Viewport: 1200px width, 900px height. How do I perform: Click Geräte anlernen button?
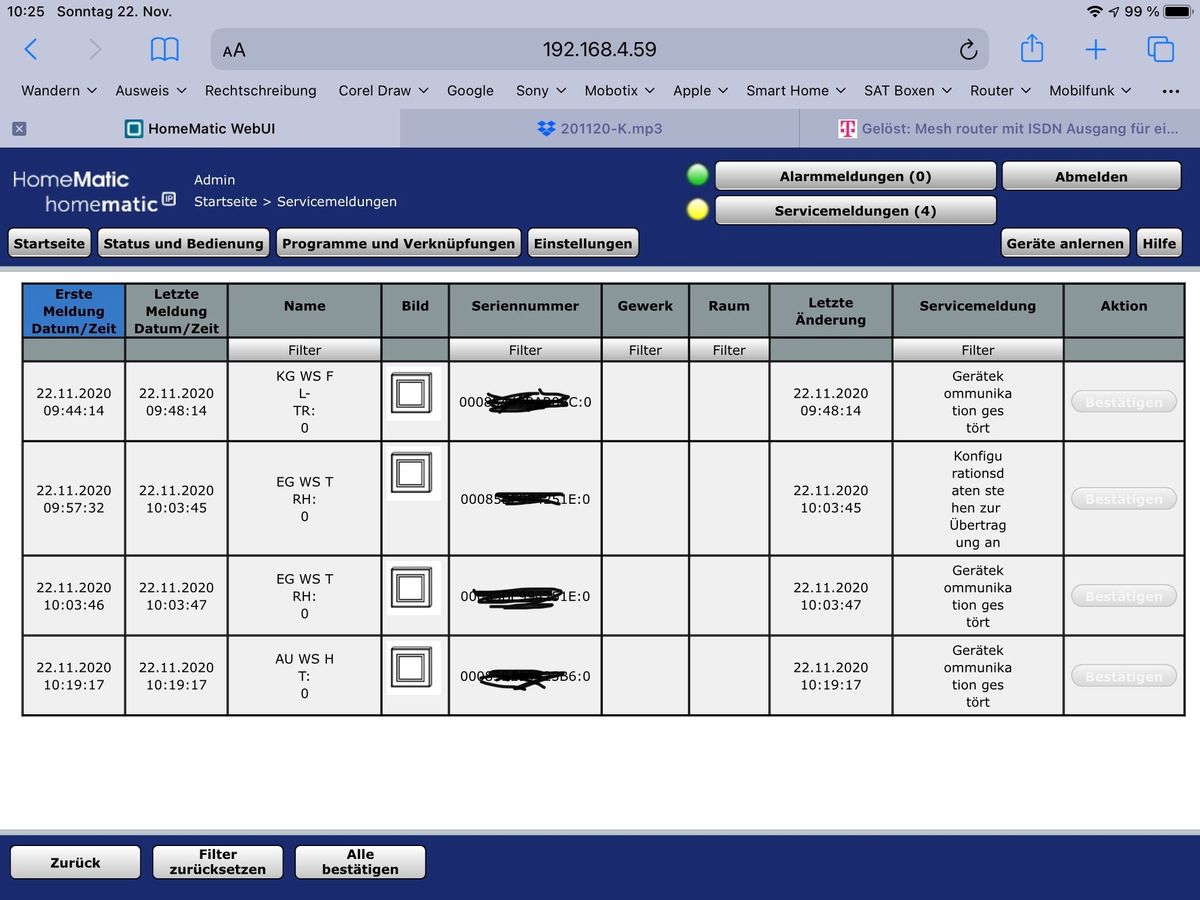(1065, 243)
